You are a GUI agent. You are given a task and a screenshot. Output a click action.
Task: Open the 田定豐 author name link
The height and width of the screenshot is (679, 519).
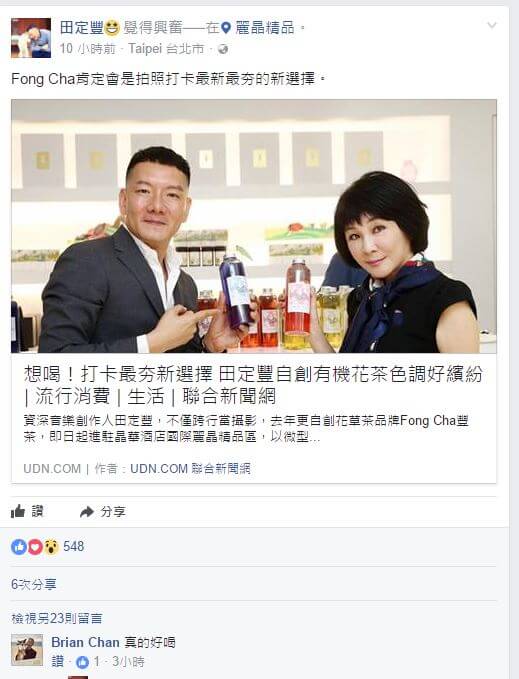pos(81,28)
